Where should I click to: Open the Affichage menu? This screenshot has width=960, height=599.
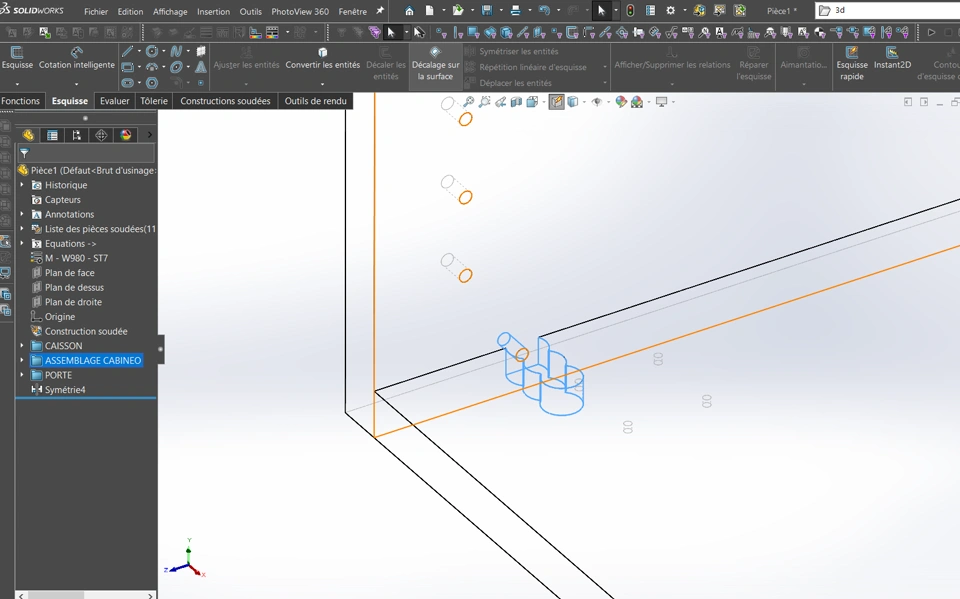(x=170, y=12)
